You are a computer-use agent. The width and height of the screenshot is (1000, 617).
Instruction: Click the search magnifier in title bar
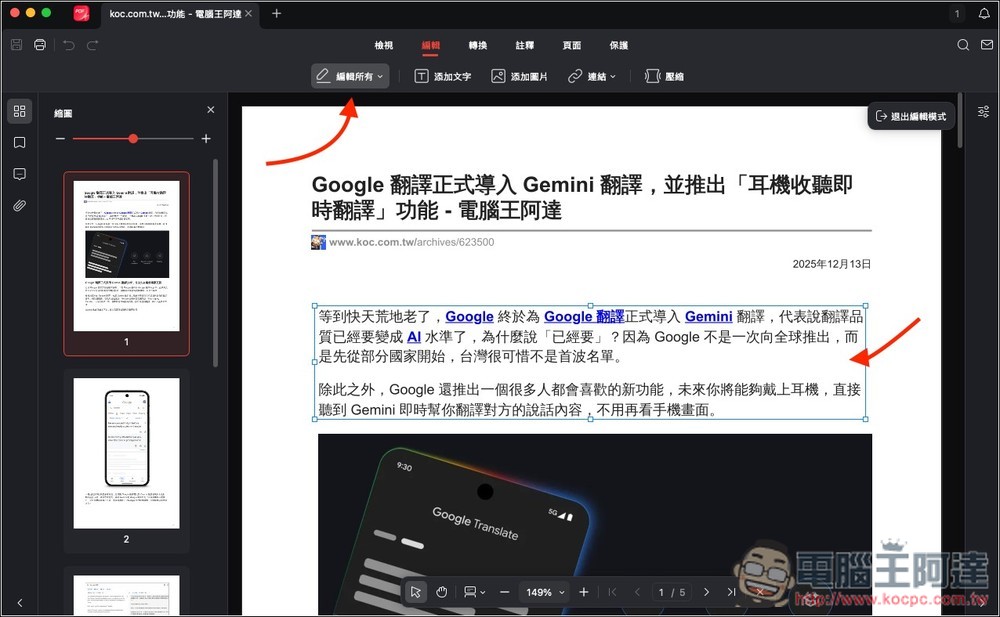962,45
